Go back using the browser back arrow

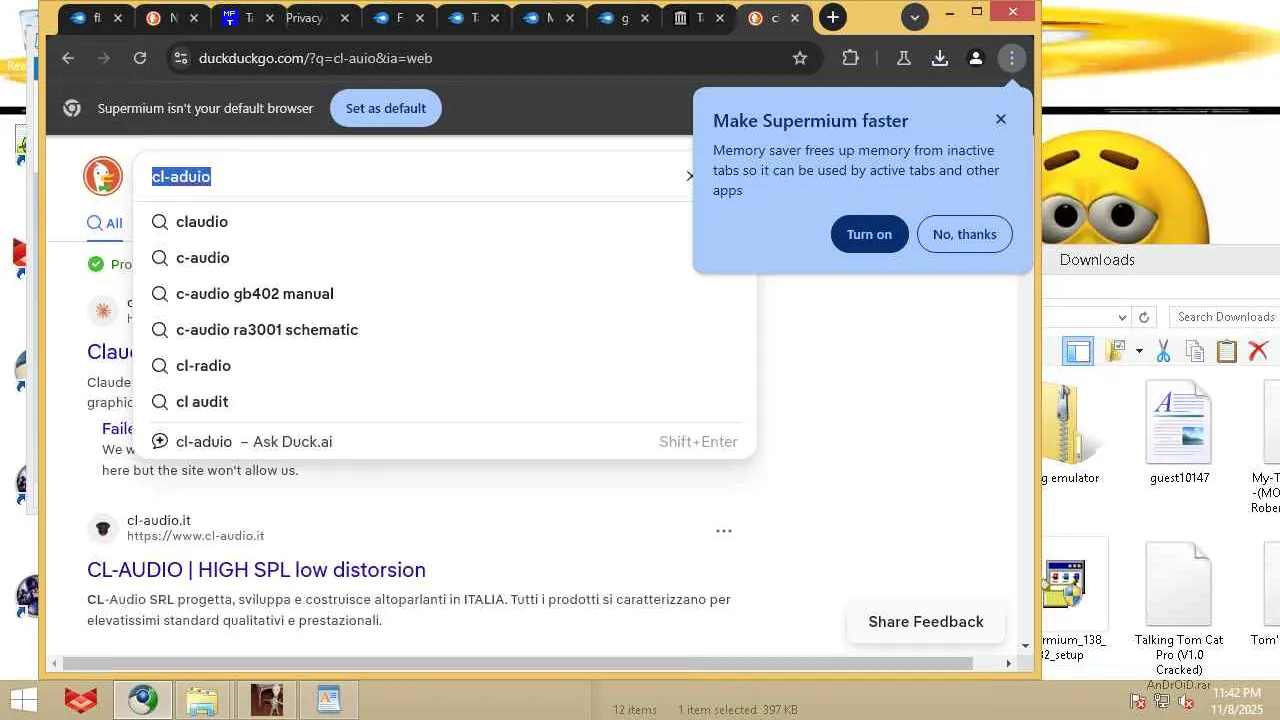[x=68, y=58]
